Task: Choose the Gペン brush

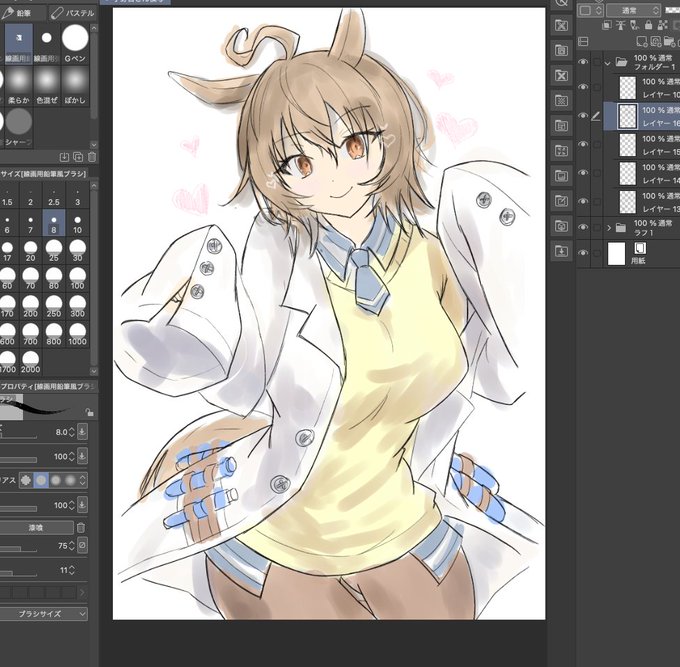Action: pyautogui.click(x=75, y=44)
